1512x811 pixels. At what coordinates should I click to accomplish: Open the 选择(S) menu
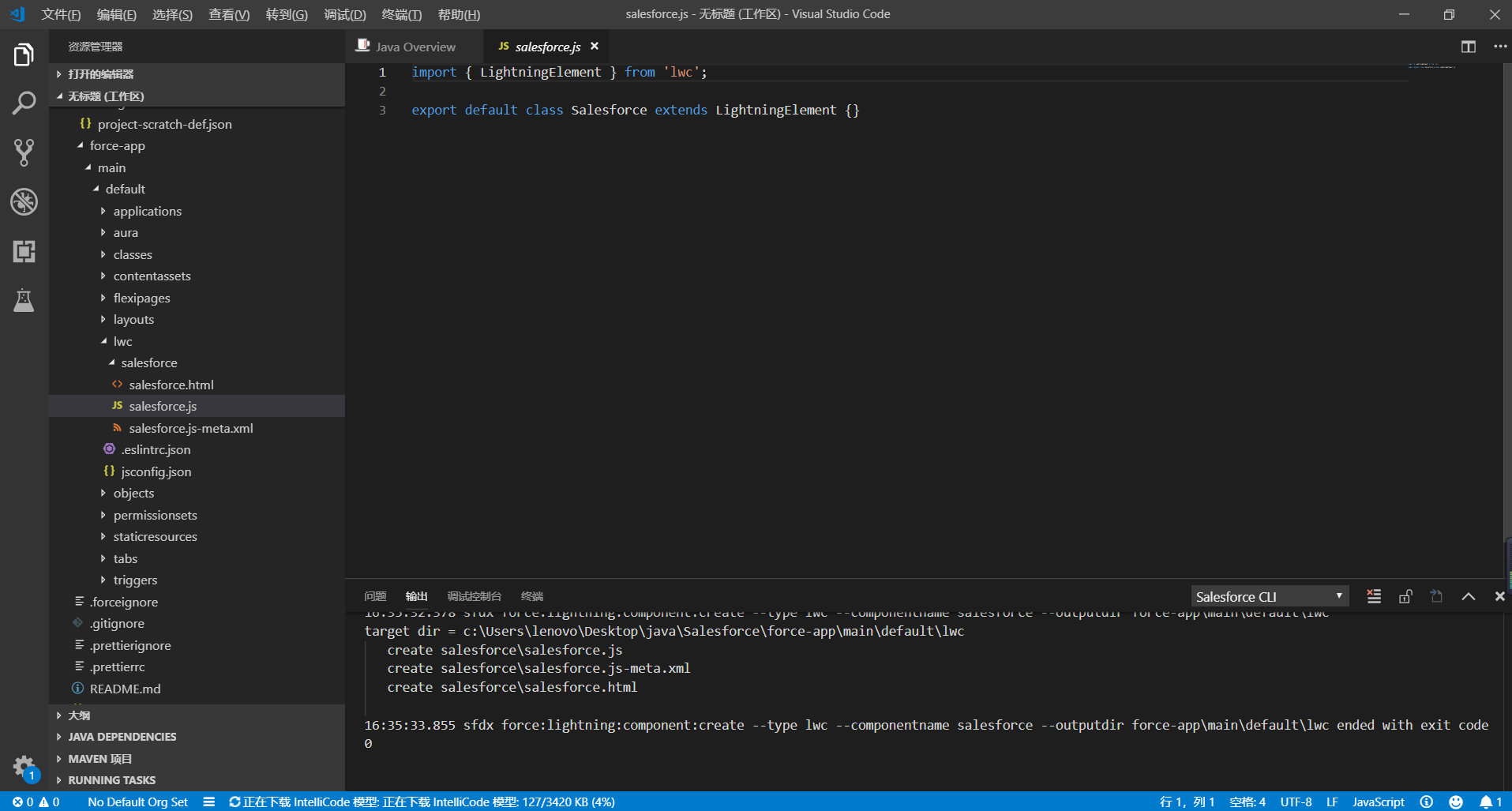click(x=172, y=14)
